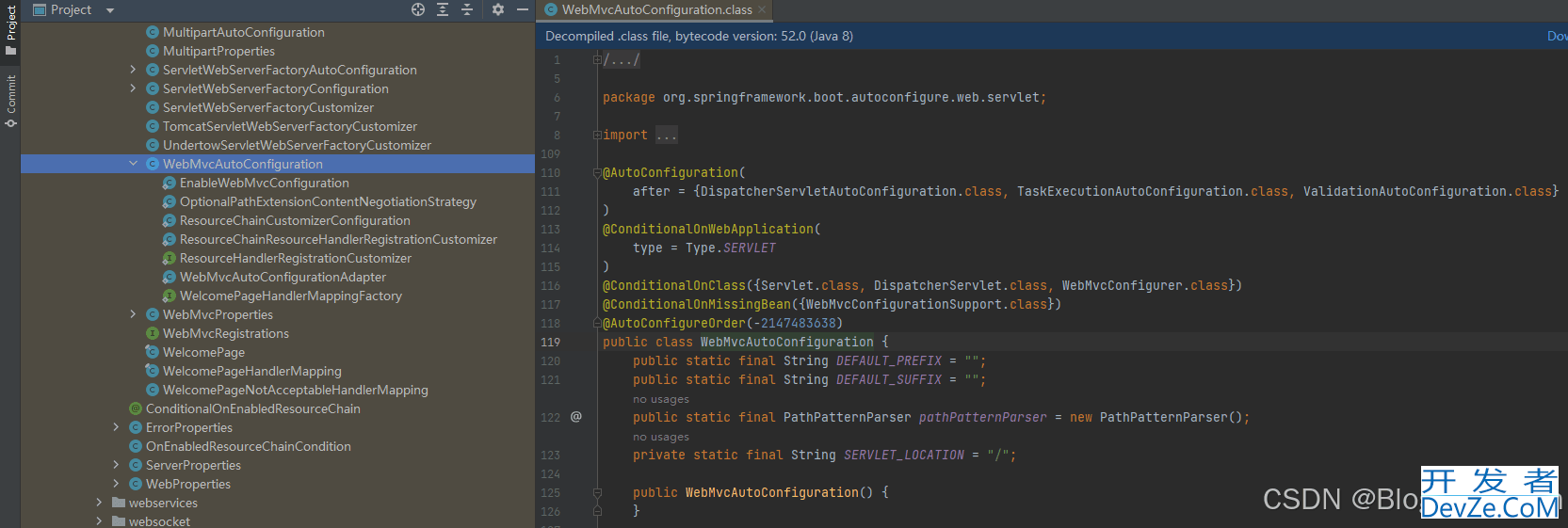Image resolution: width=1568 pixels, height=528 pixels.
Task: Switch to WebMvcAutoConfiguration.class editor tab
Action: (657, 9)
